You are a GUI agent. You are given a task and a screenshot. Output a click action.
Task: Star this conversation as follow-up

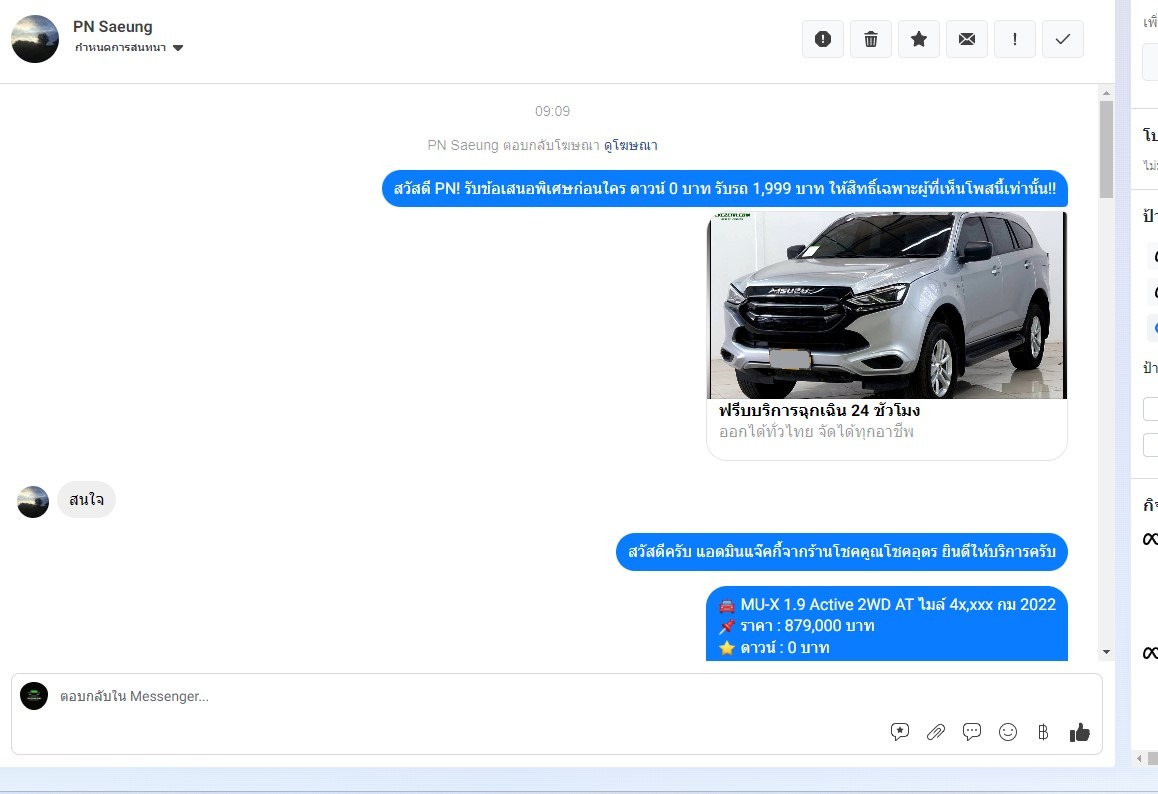point(919,39)
